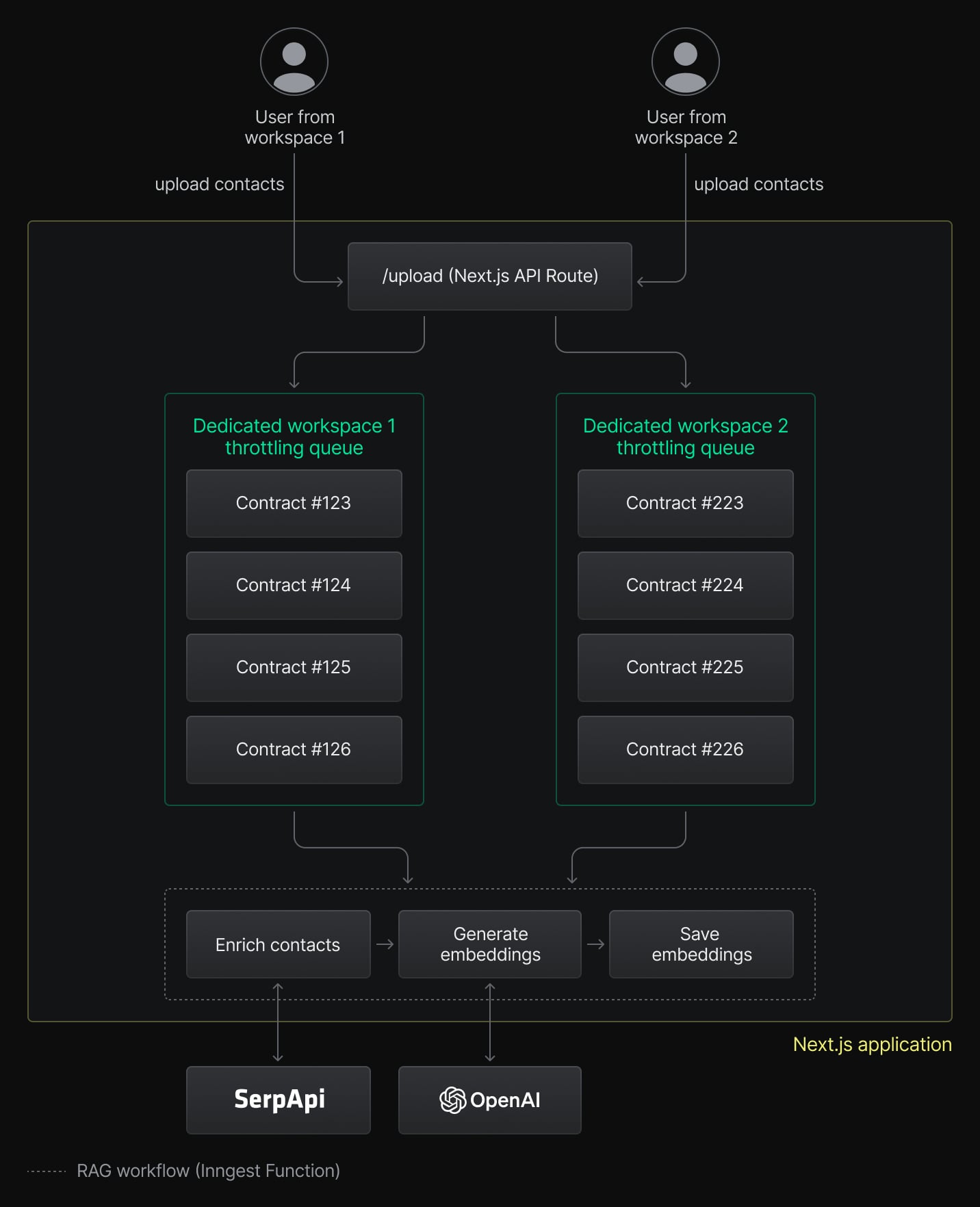Click the SerpApi logo box
This screenshot has height=1207, width=980.
coord(279,1100)
